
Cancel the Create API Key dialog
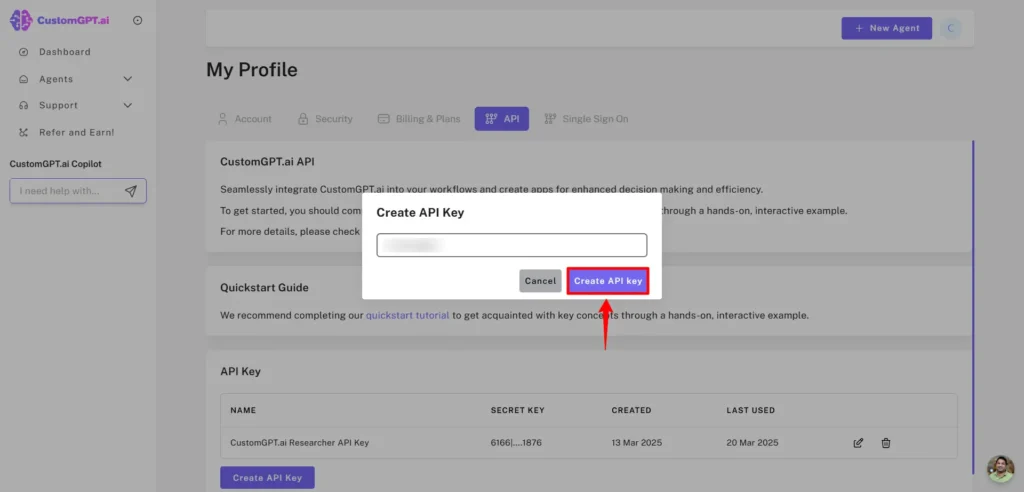click(x=540, y=281)
